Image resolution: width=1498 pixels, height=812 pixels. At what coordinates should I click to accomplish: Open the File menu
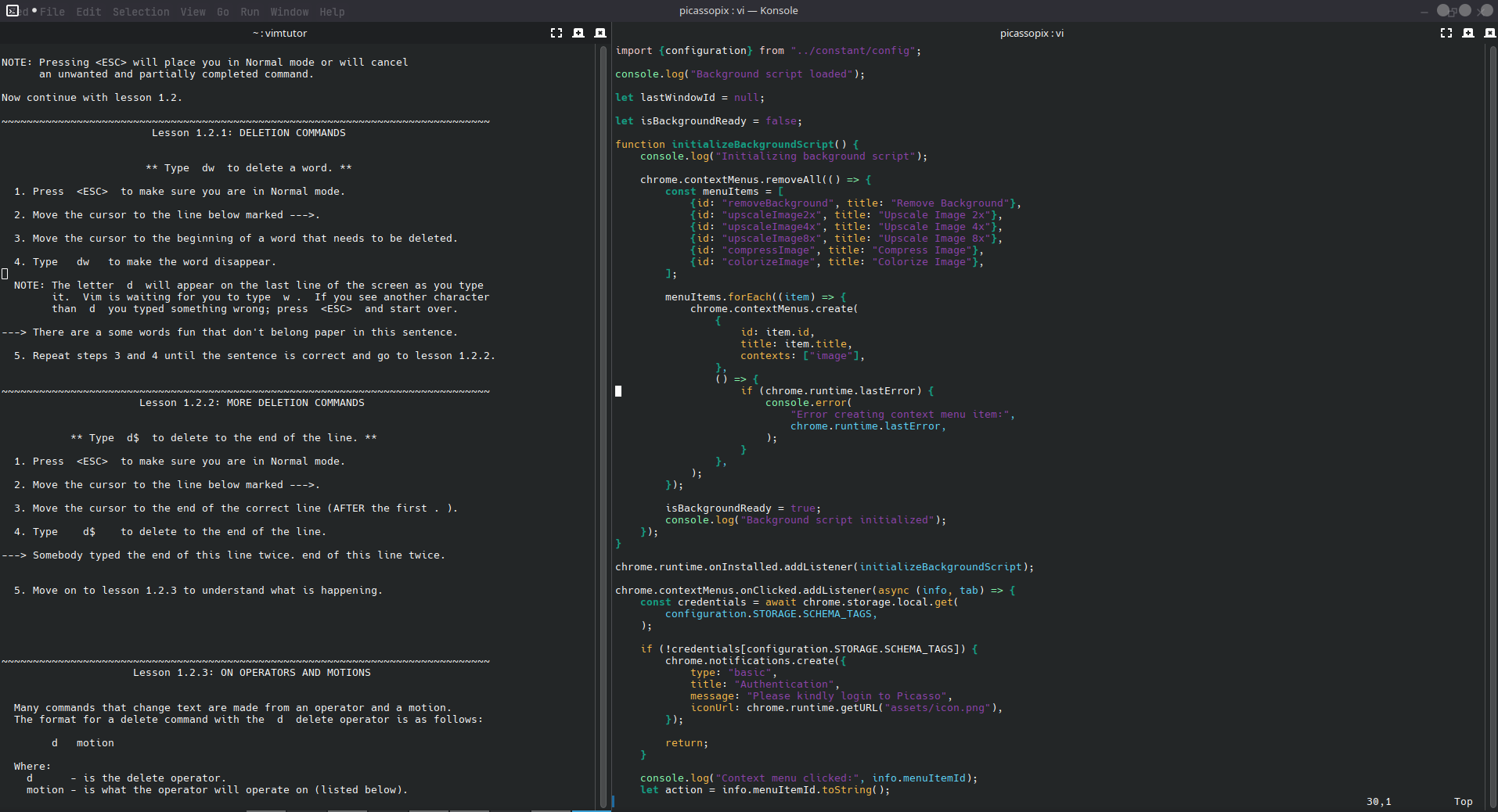tap(52, 12)
